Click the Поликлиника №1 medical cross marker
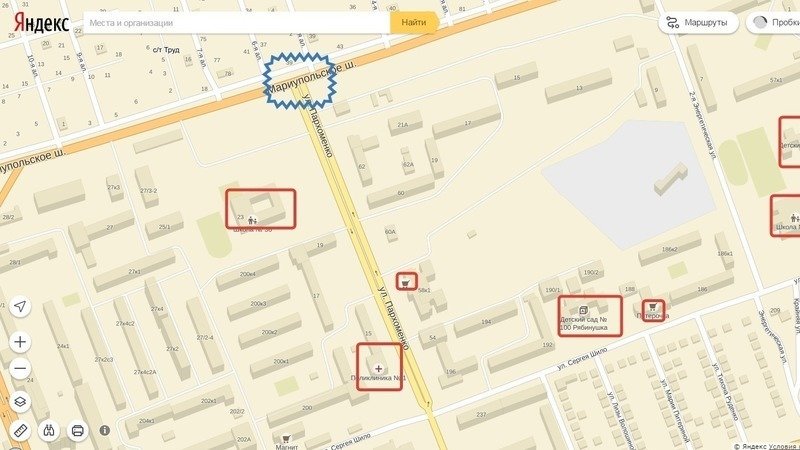 tap(379, 368)
